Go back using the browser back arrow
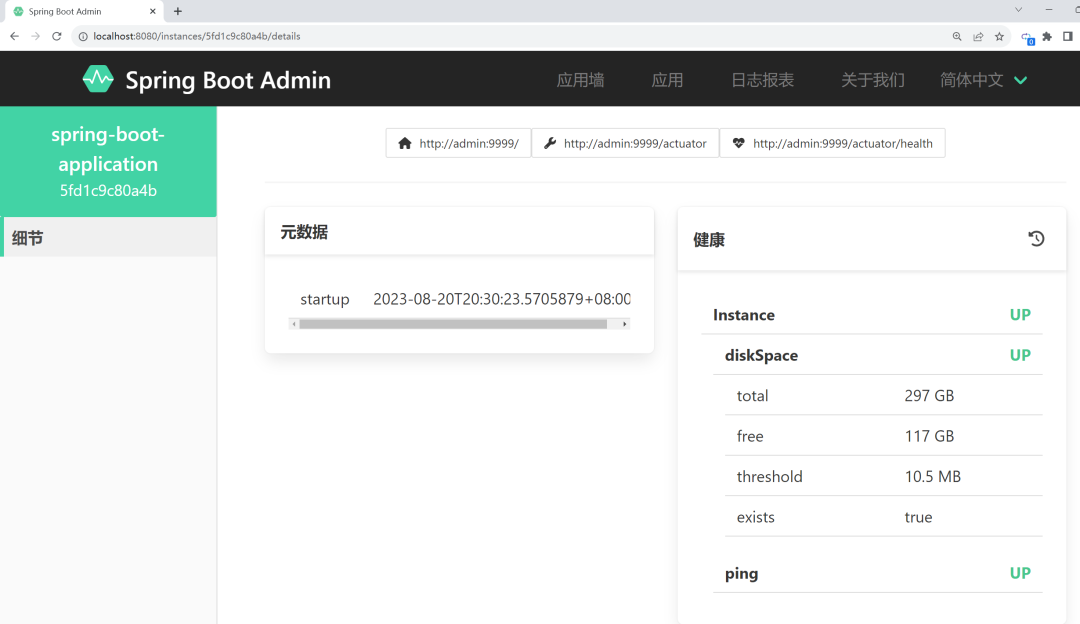 coord(14,36)
